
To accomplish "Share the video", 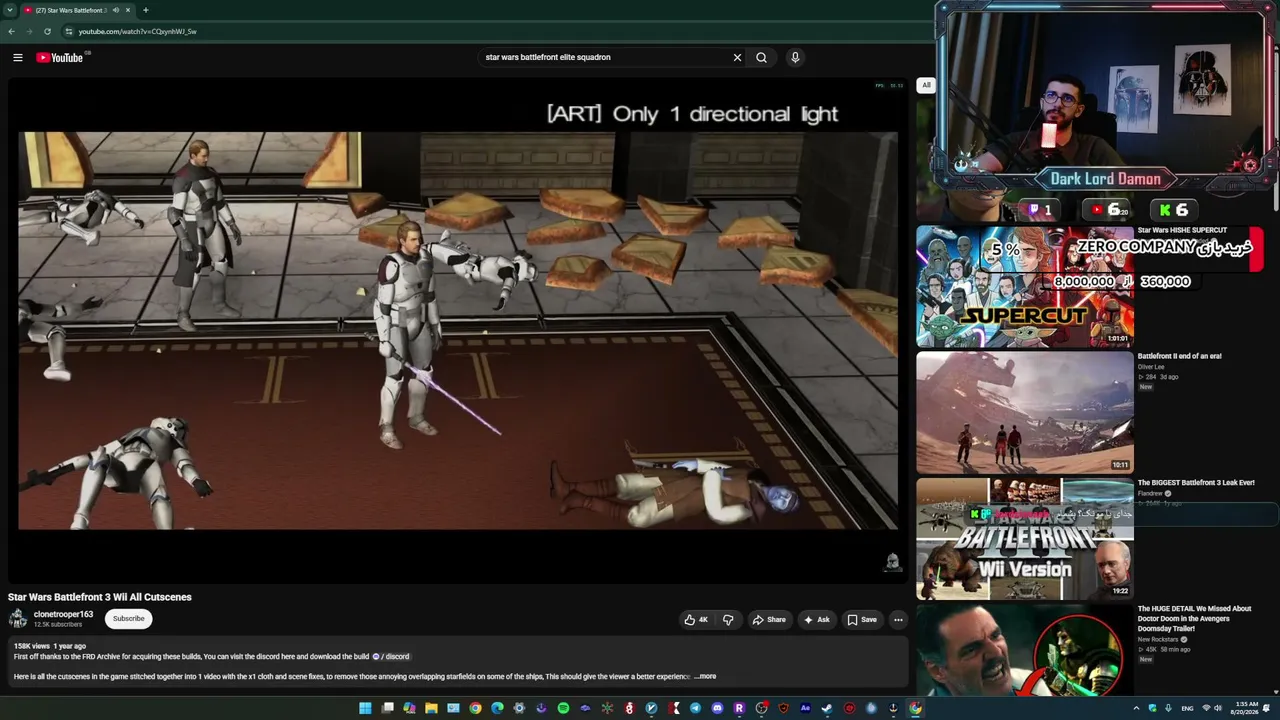I will tap(769, 620).
